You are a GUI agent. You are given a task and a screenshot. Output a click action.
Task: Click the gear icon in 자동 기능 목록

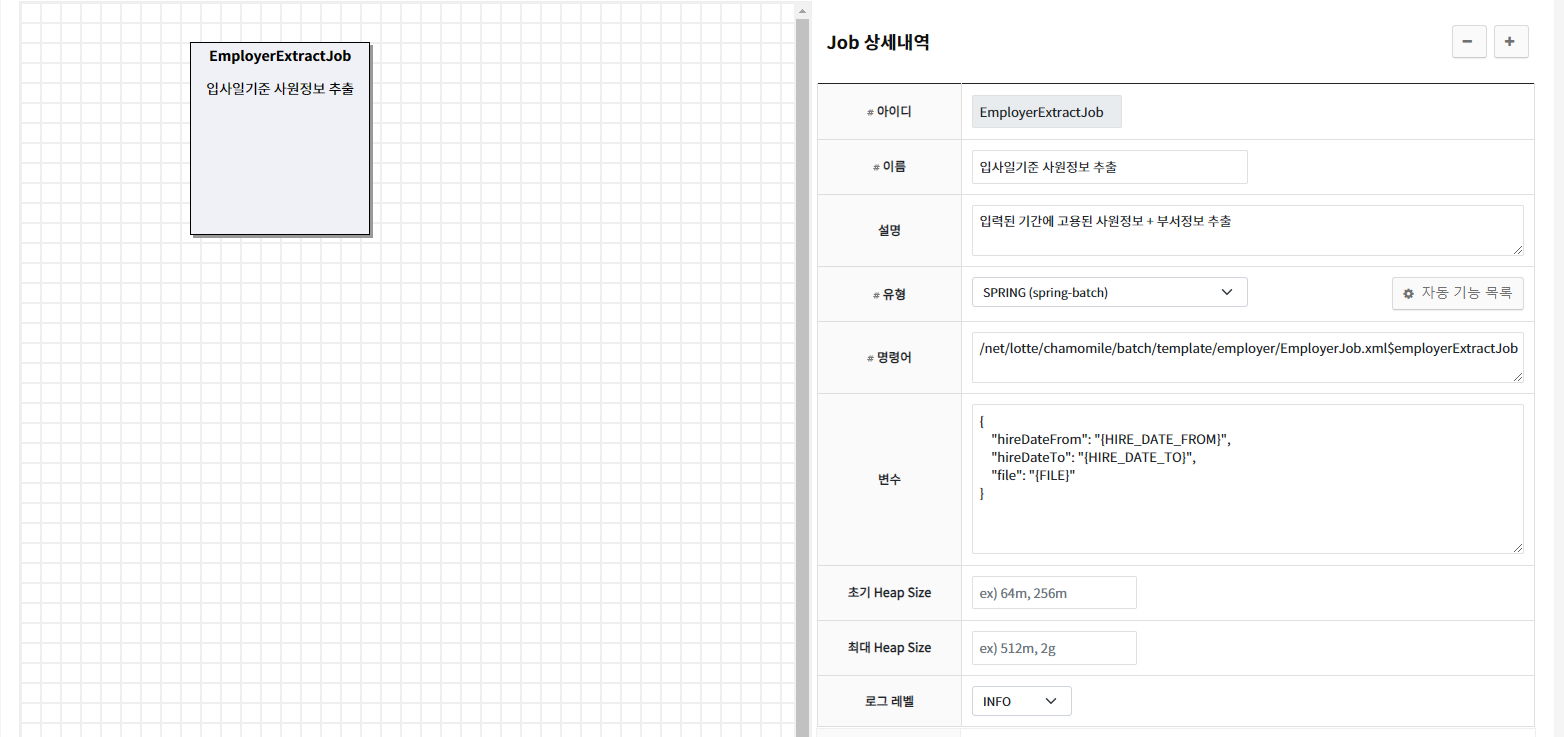point(1409,294)
